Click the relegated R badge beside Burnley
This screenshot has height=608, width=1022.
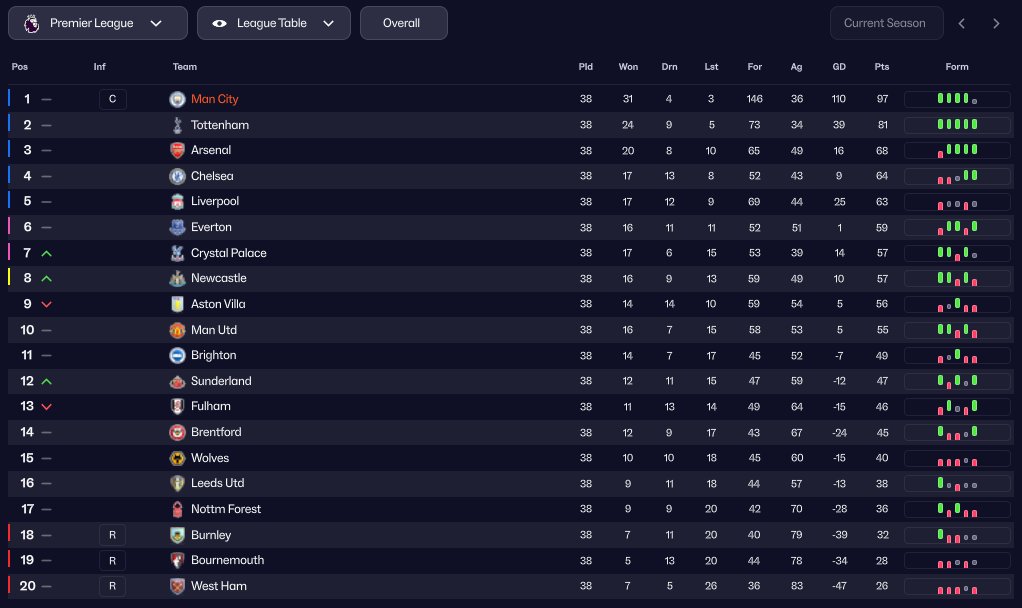[x=113, y=535]
